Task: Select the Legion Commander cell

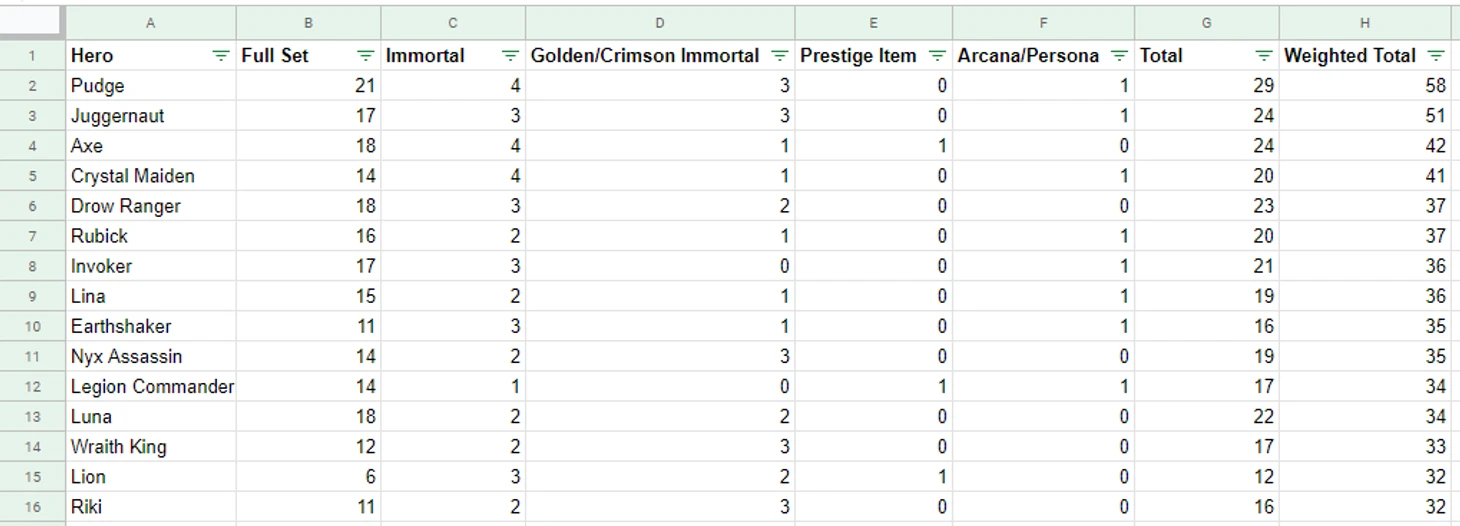Action: tap(152, 387)
